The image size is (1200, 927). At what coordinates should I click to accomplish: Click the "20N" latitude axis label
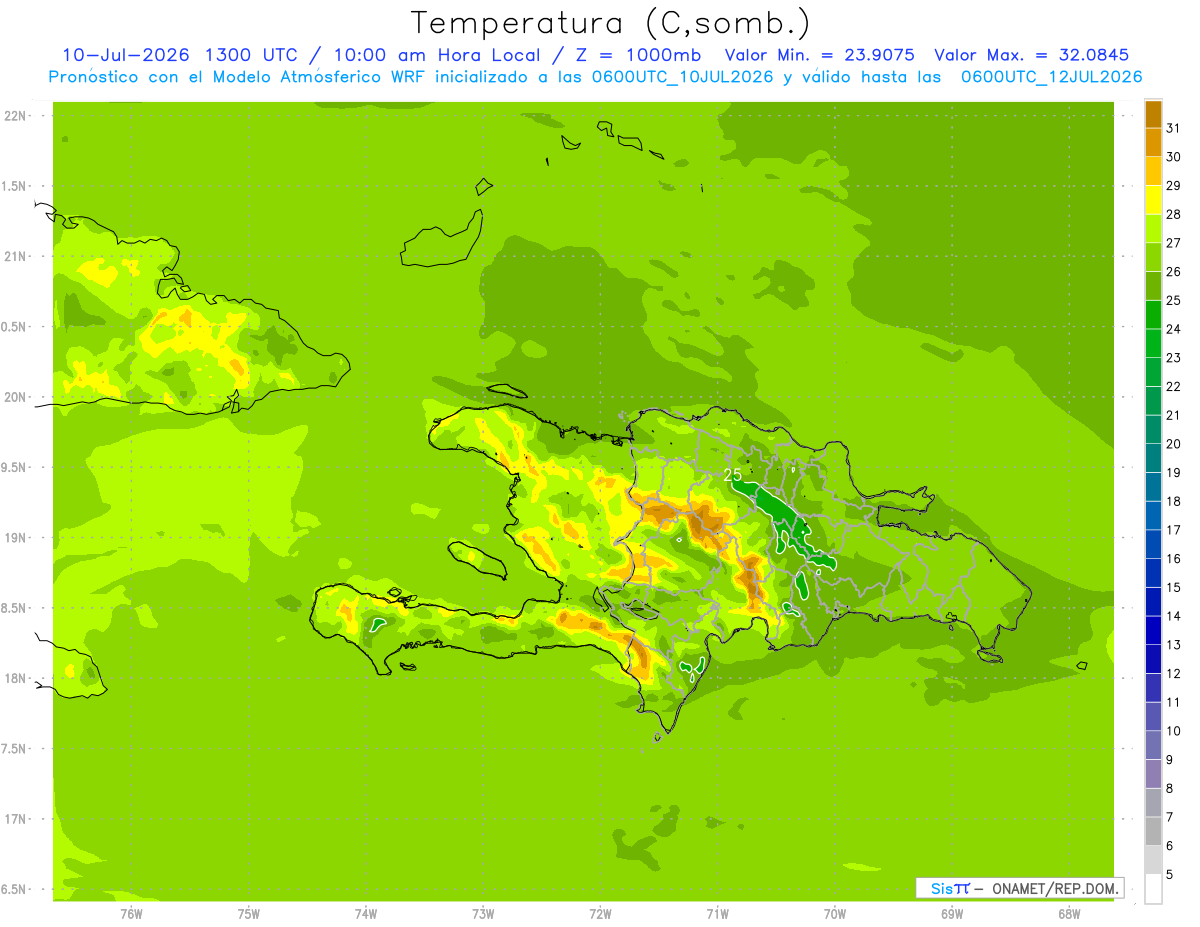(15, 397)
